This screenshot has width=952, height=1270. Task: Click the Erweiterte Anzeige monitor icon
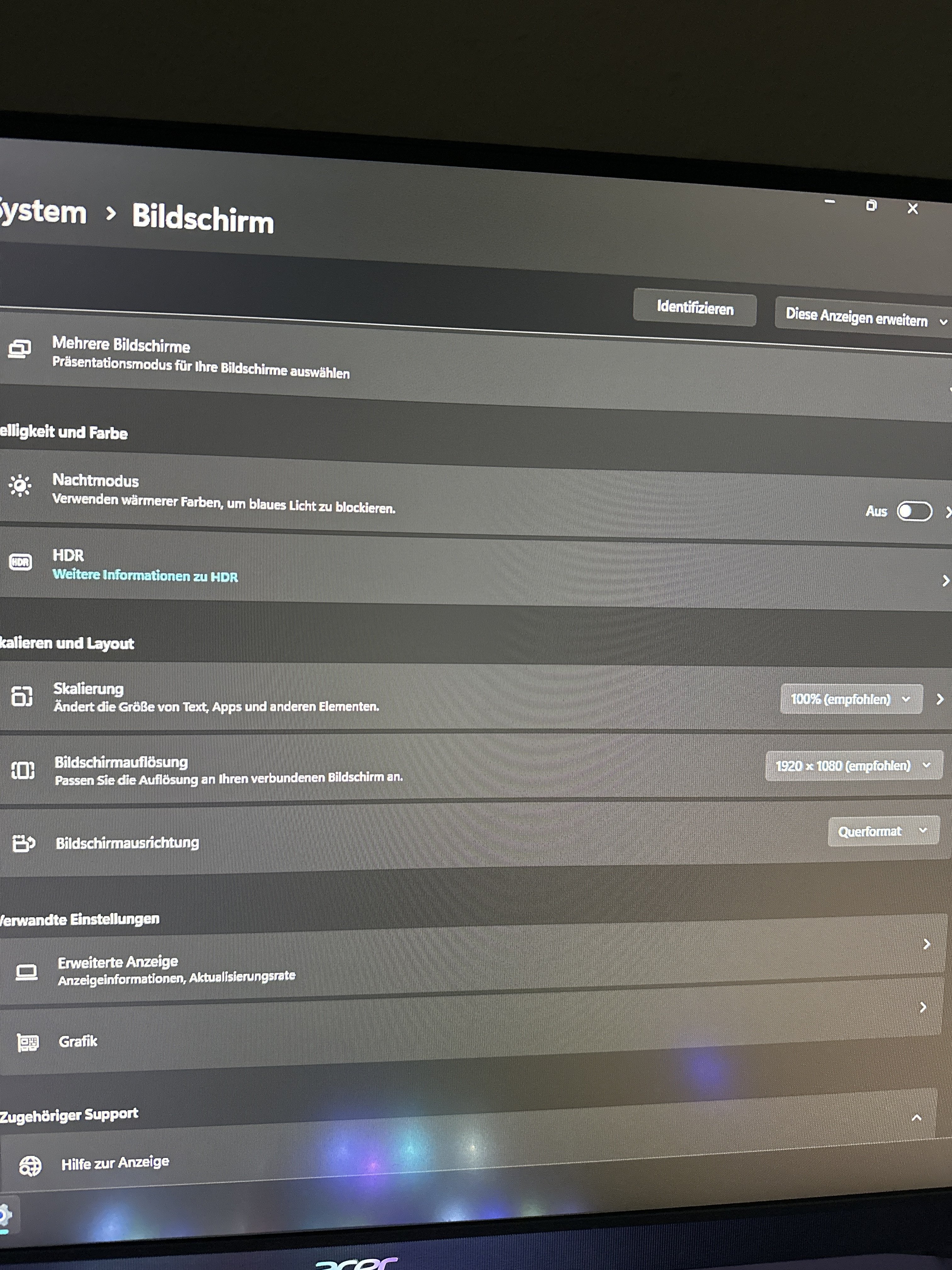coord(26,971)
